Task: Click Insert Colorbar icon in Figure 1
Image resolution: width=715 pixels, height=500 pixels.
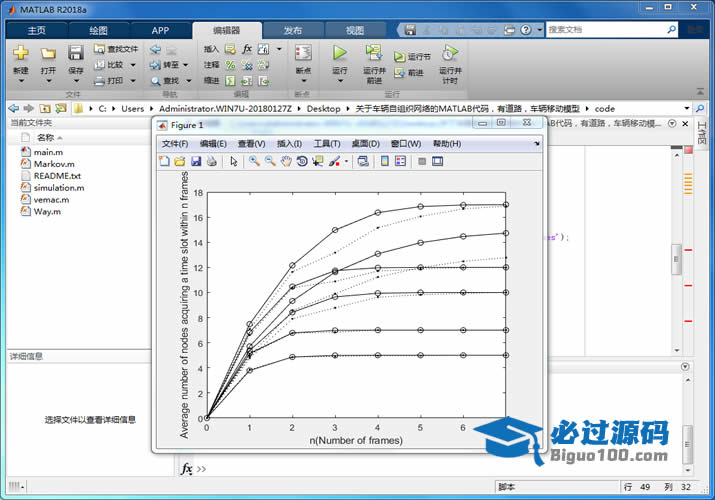Action: tap(385, 161)
